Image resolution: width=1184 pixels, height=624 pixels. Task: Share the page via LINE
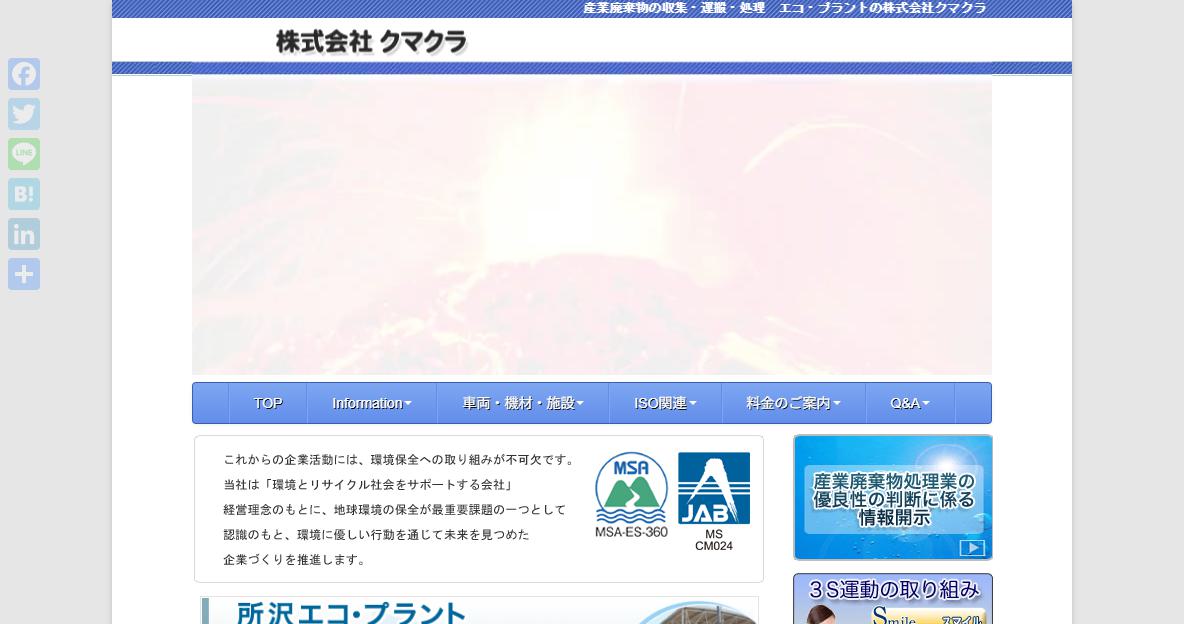tap(24, 154)
